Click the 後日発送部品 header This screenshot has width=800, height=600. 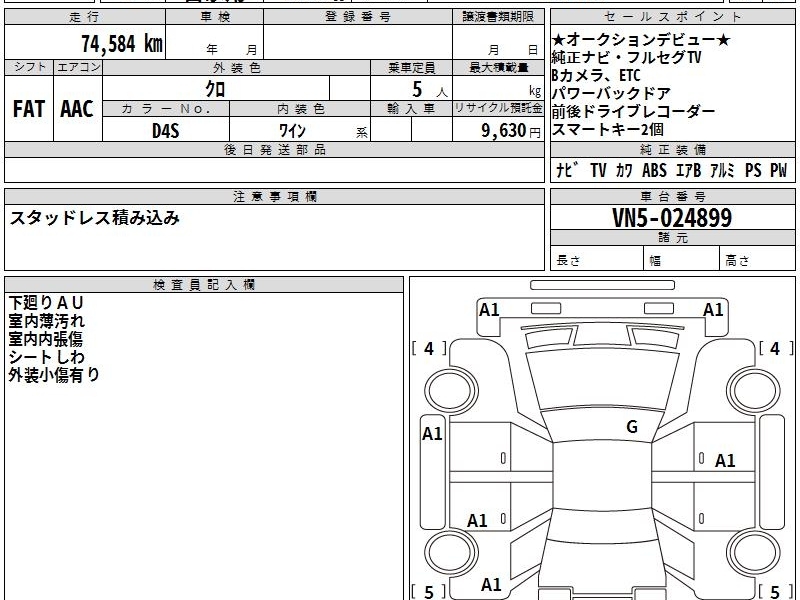(274, 149)
